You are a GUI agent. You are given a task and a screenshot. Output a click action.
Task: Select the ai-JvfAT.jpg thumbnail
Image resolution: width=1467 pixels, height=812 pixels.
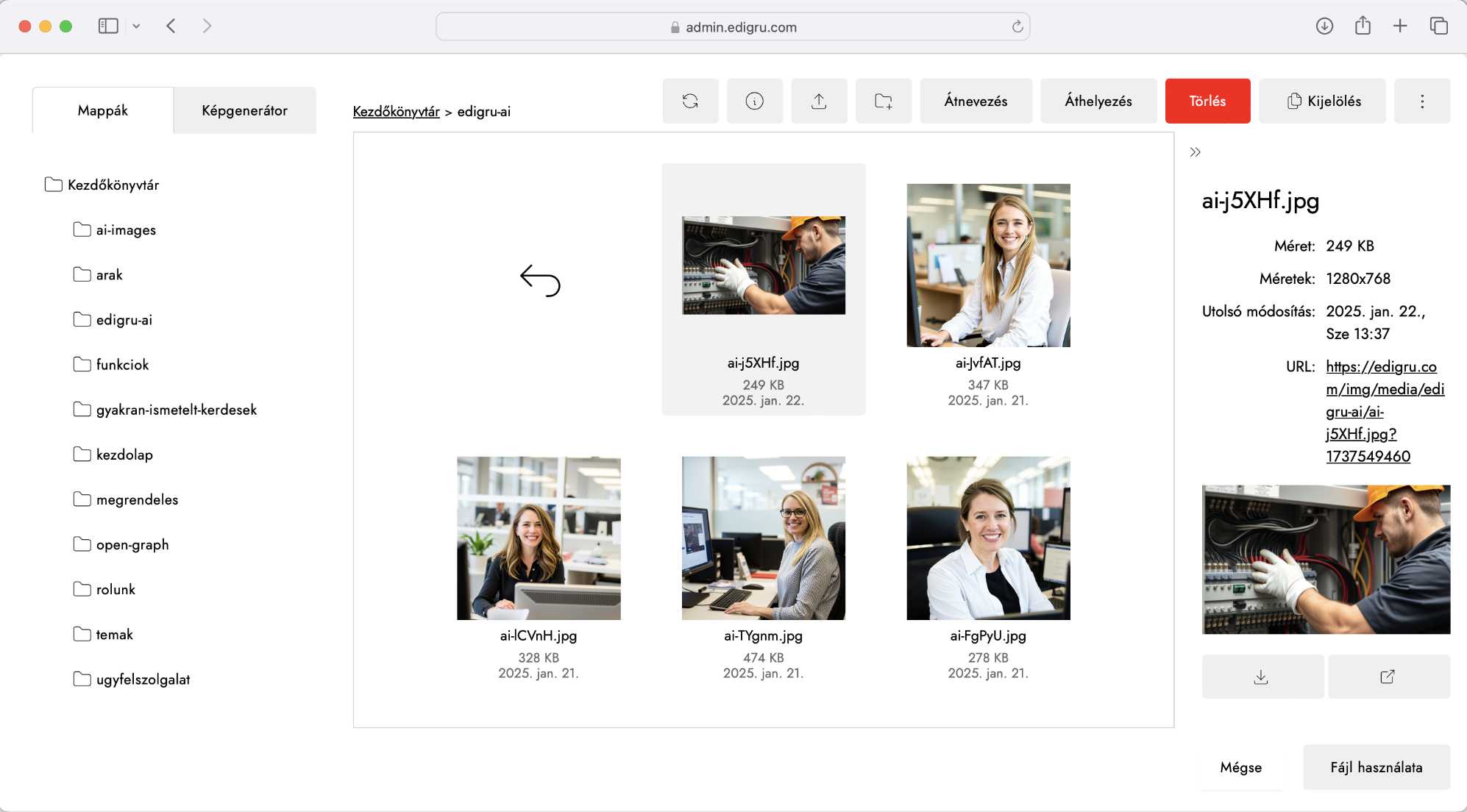coord(988,266)
